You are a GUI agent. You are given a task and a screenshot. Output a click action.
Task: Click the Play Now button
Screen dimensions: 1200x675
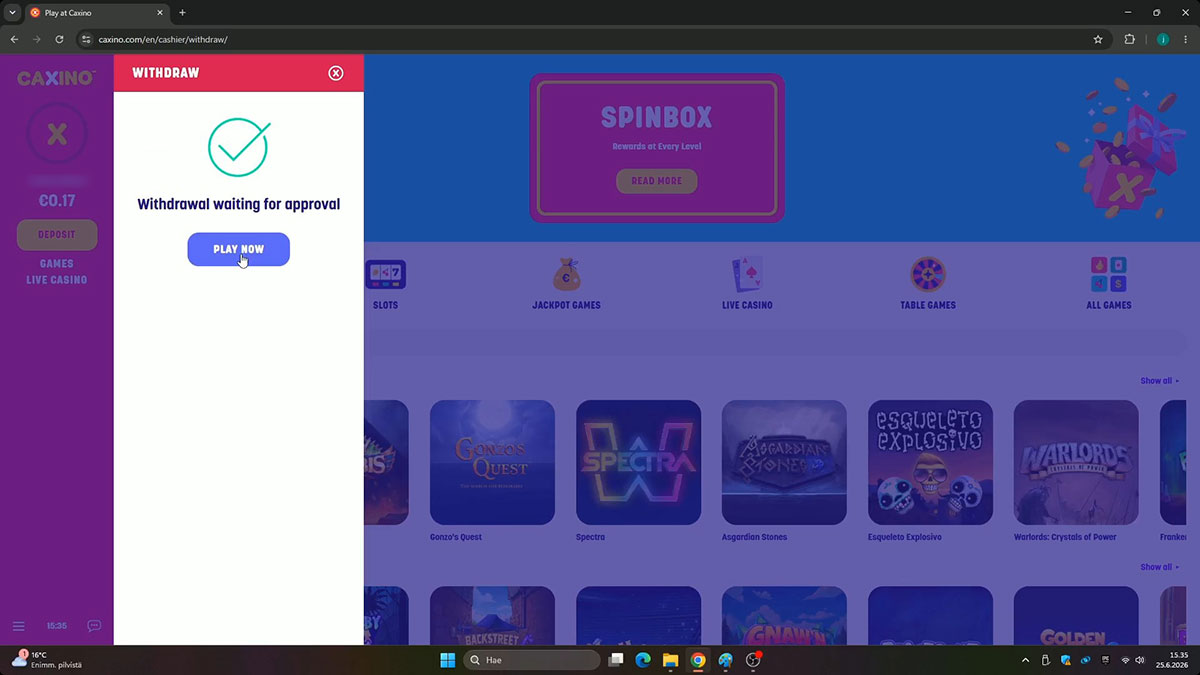[238, 249]
